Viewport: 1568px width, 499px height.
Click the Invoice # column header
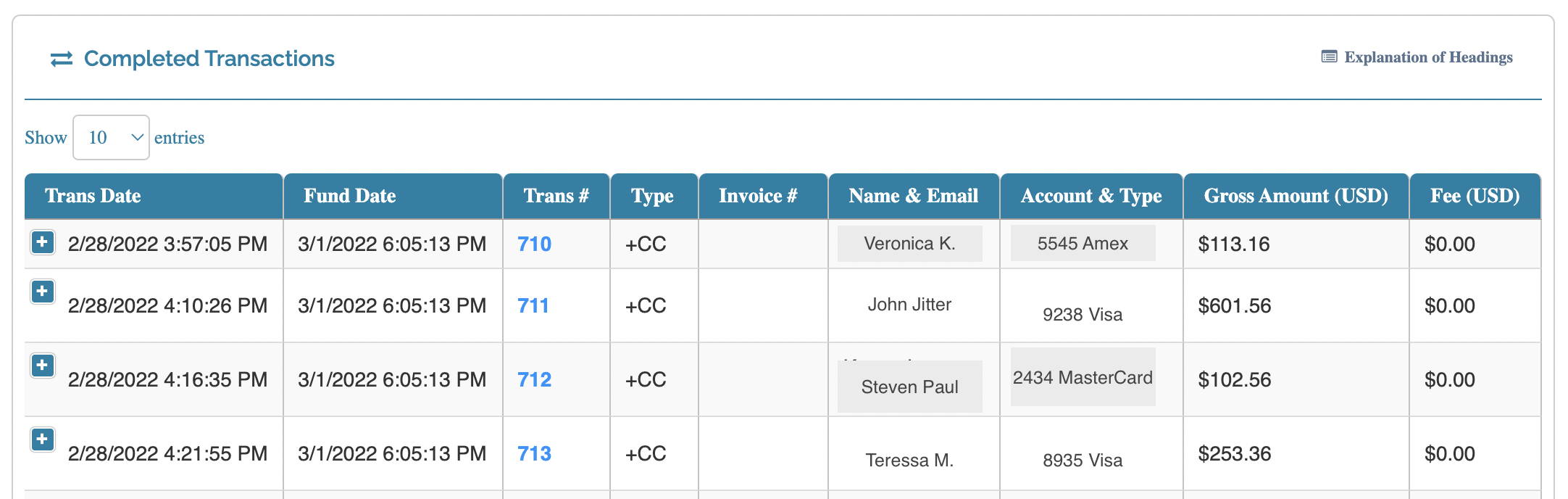pyautogui.click(x=758, y=196)
